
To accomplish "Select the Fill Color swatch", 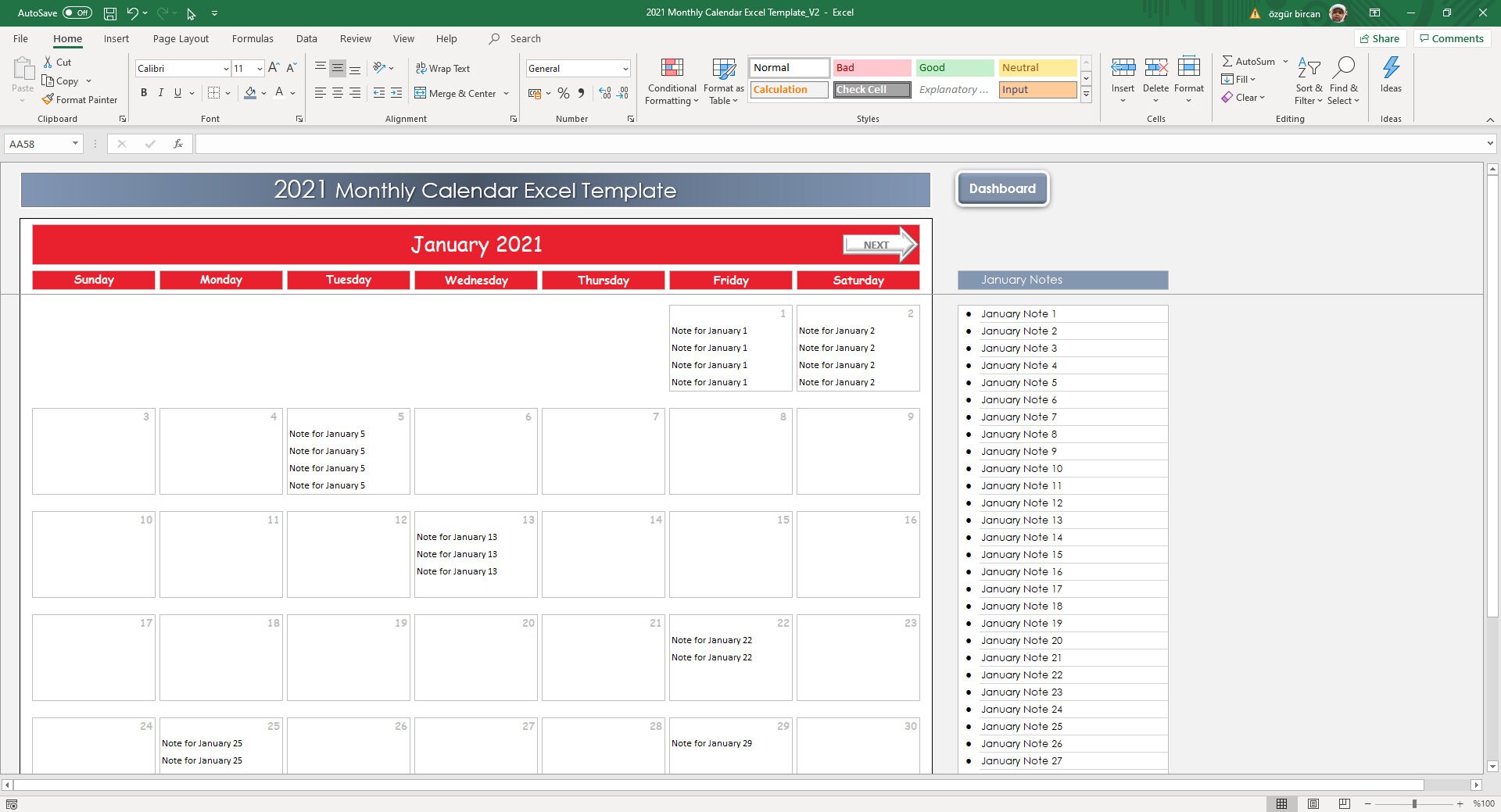I will point(250,93).
